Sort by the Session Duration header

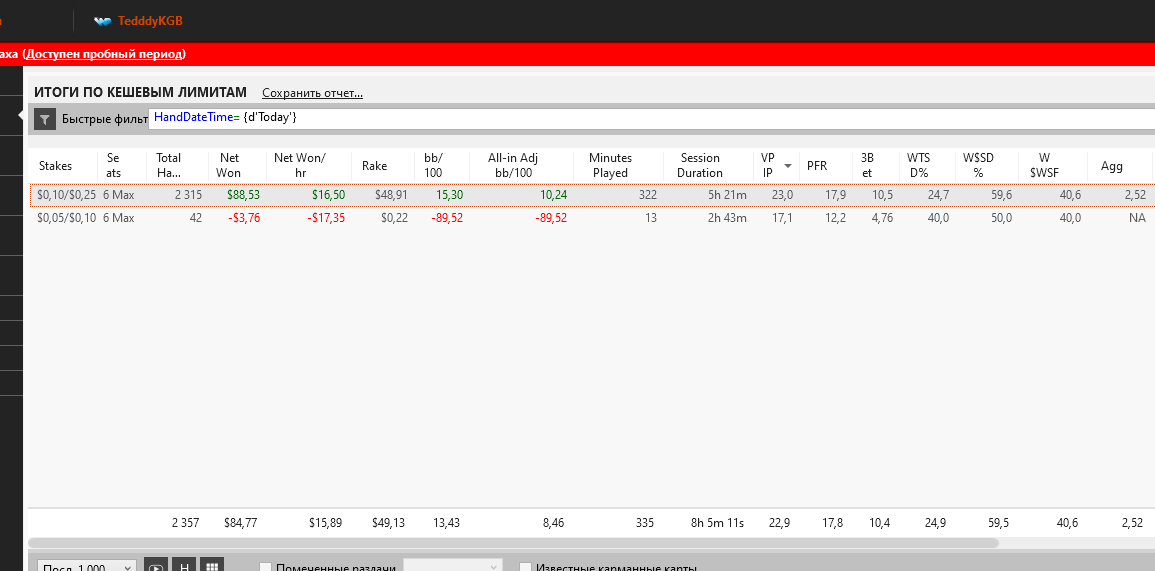tap(701, 166)
